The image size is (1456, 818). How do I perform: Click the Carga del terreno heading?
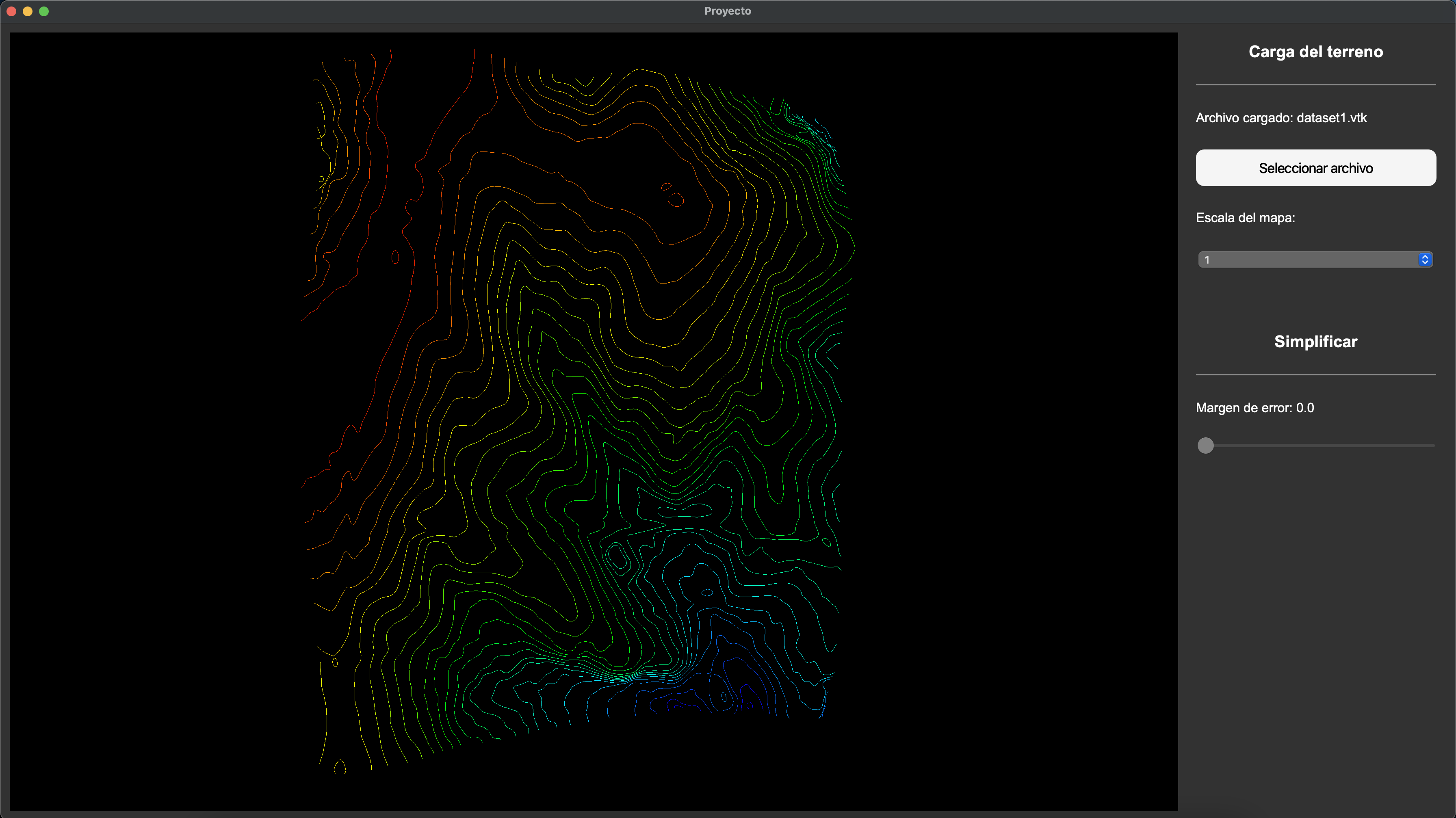coord(1315,52)
